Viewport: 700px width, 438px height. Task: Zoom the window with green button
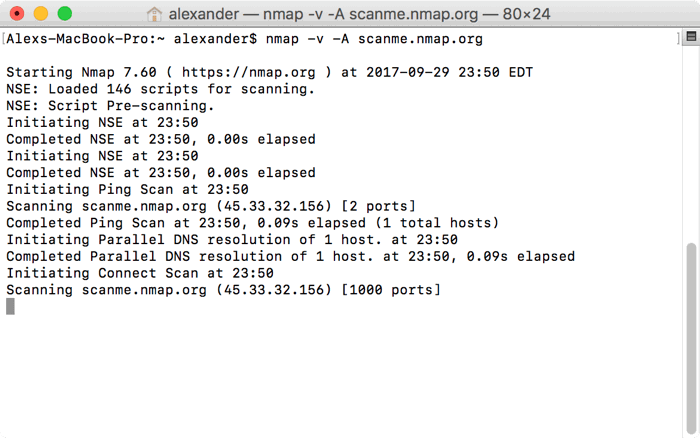[65, 14]
